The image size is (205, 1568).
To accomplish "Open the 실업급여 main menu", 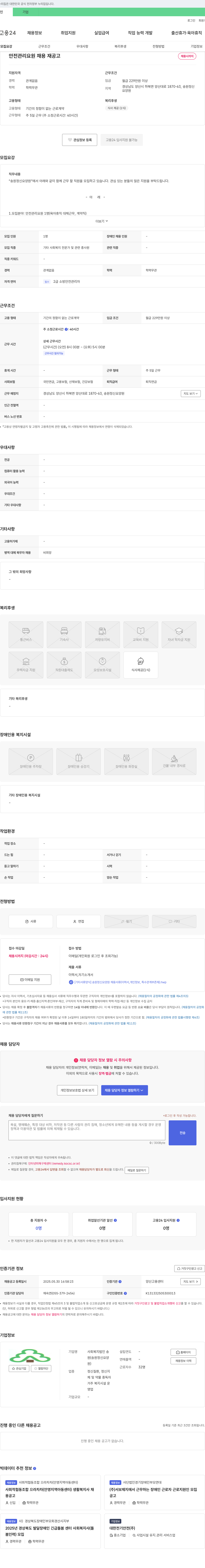I will tap(102, 33).
